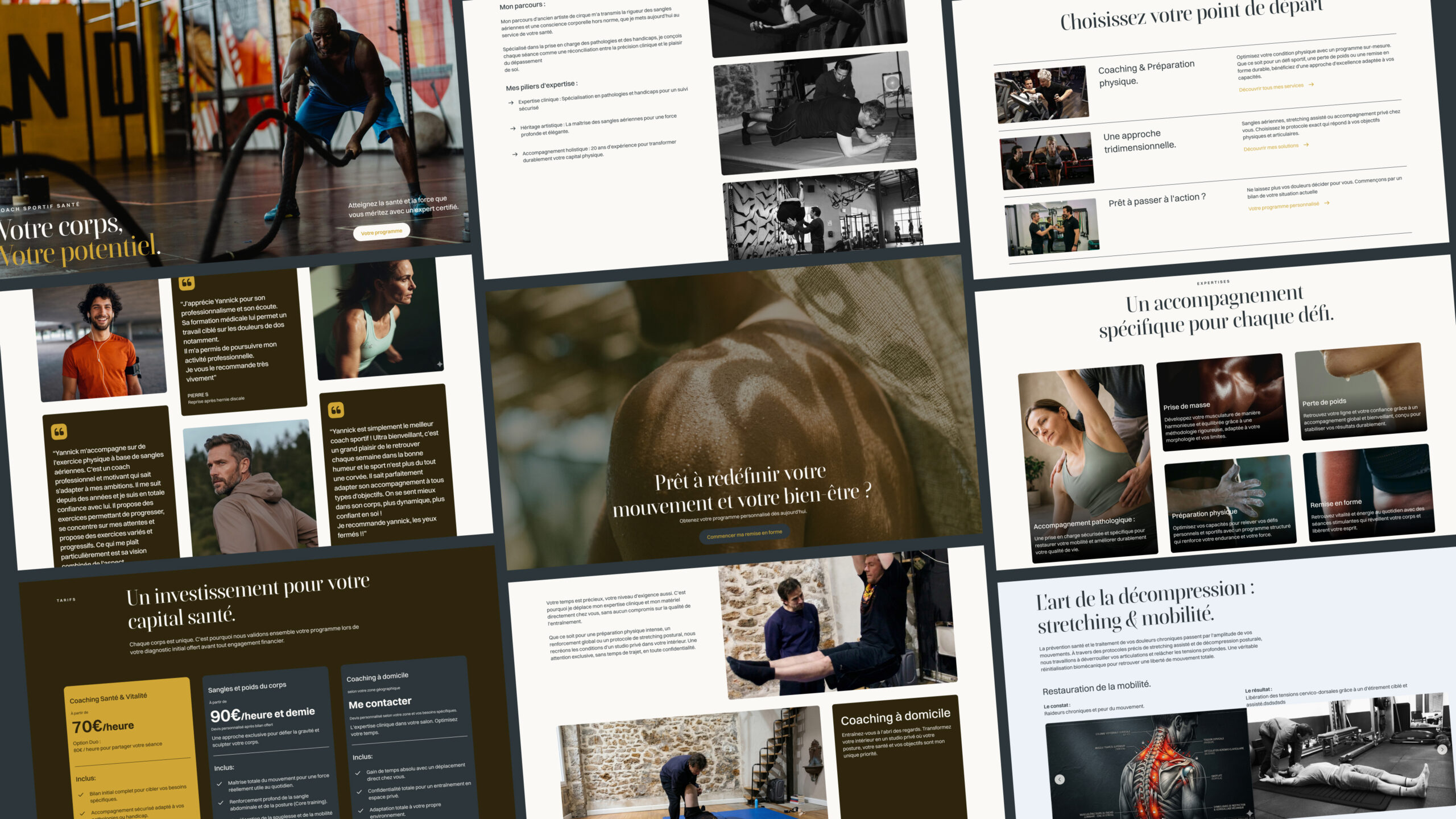The width and height of the screenshot is (1456, 819).
Task: Open the 'Remise en forme' card
Action: pos(1369,493)
